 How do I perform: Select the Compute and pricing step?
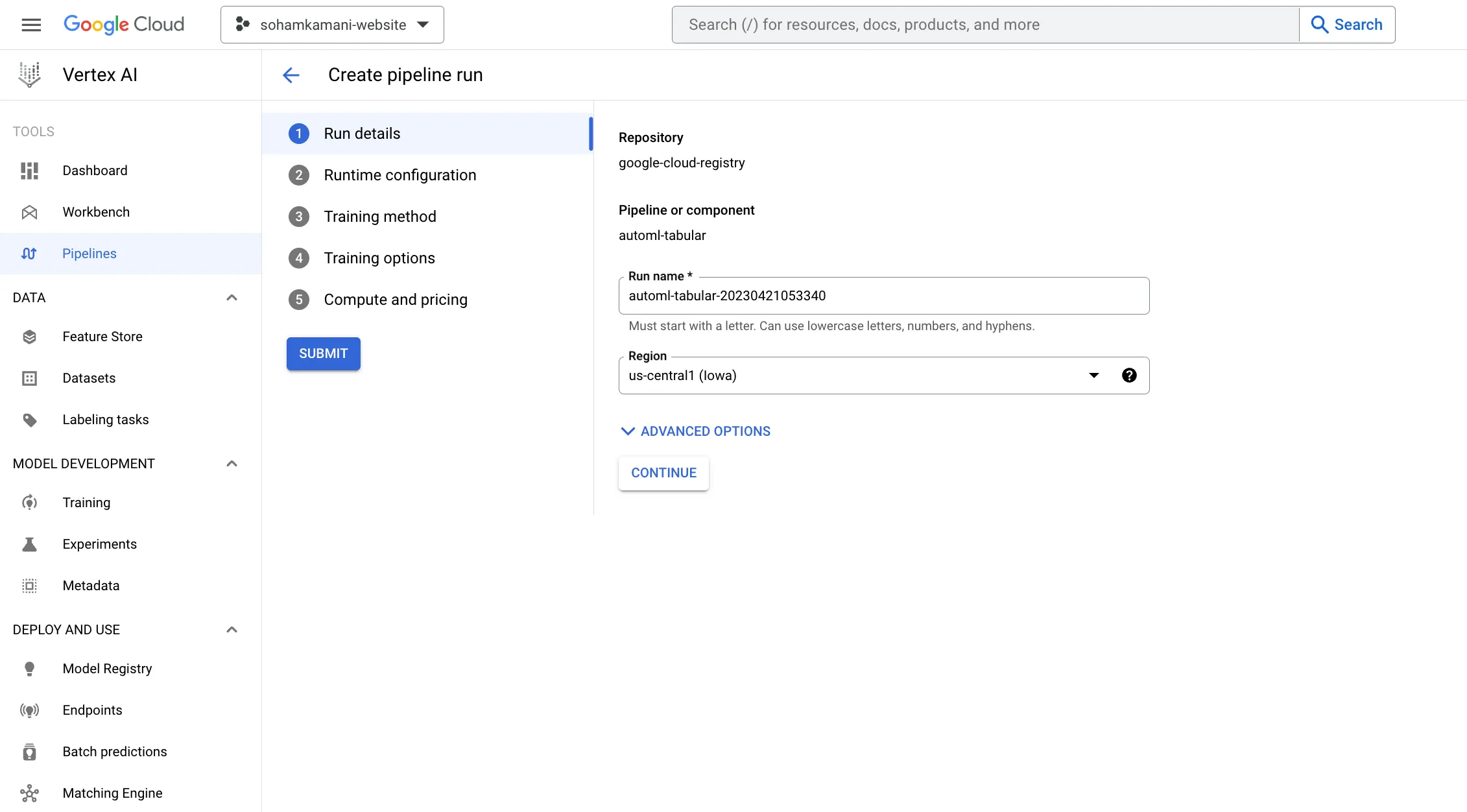(x=395, y=300)
